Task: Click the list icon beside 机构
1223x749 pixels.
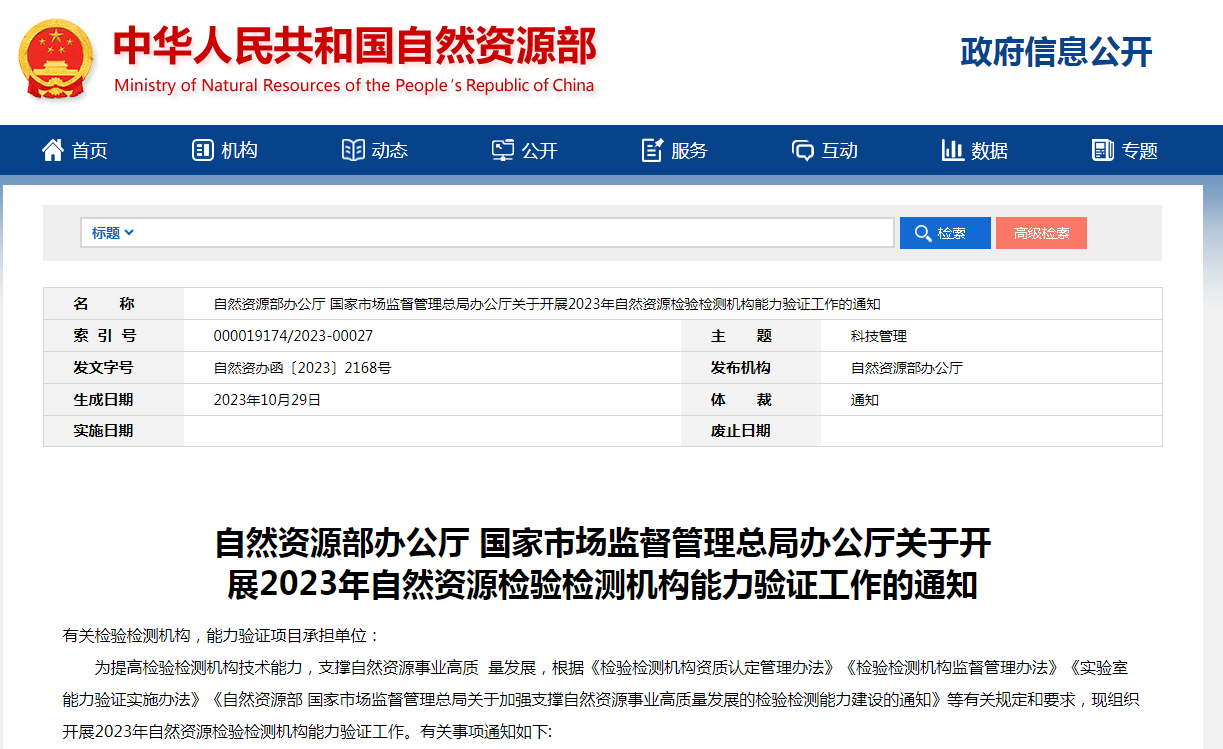Action: click(202, 150)
